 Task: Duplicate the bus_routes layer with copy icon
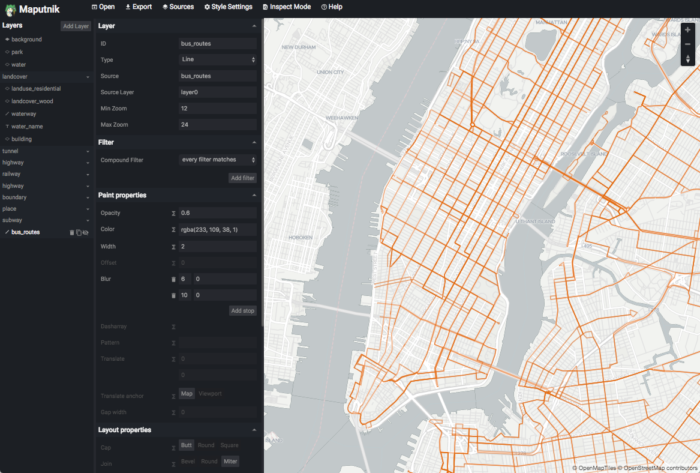pos(79,232)
